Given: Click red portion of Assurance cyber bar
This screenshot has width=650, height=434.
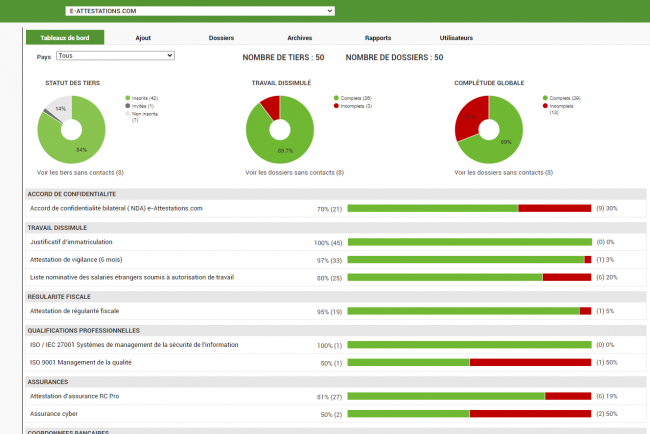Looking at the screenshot, I should 530,413.
